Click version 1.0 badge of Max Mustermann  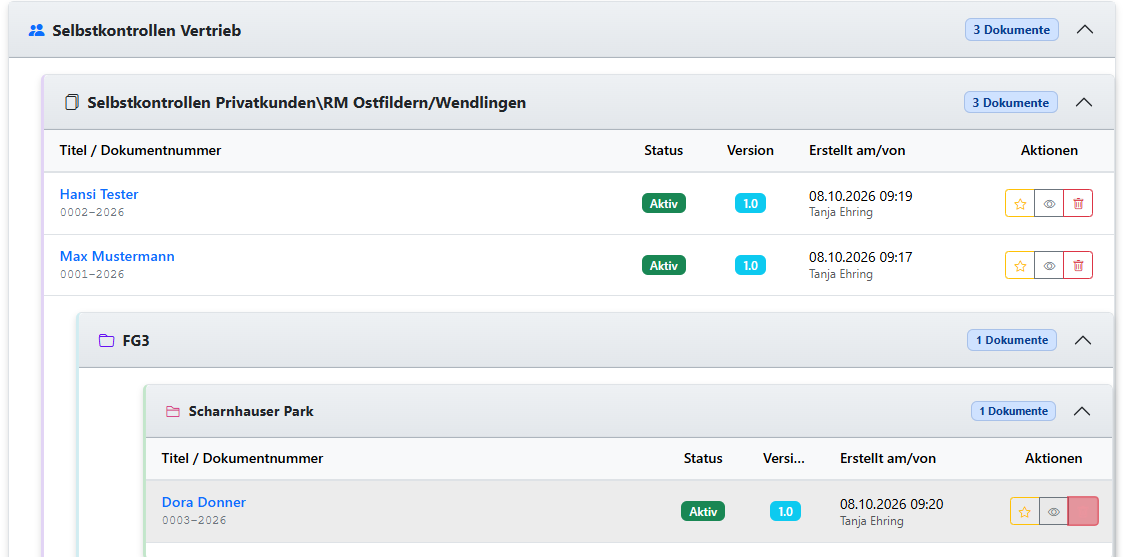[x=750, y=265]
